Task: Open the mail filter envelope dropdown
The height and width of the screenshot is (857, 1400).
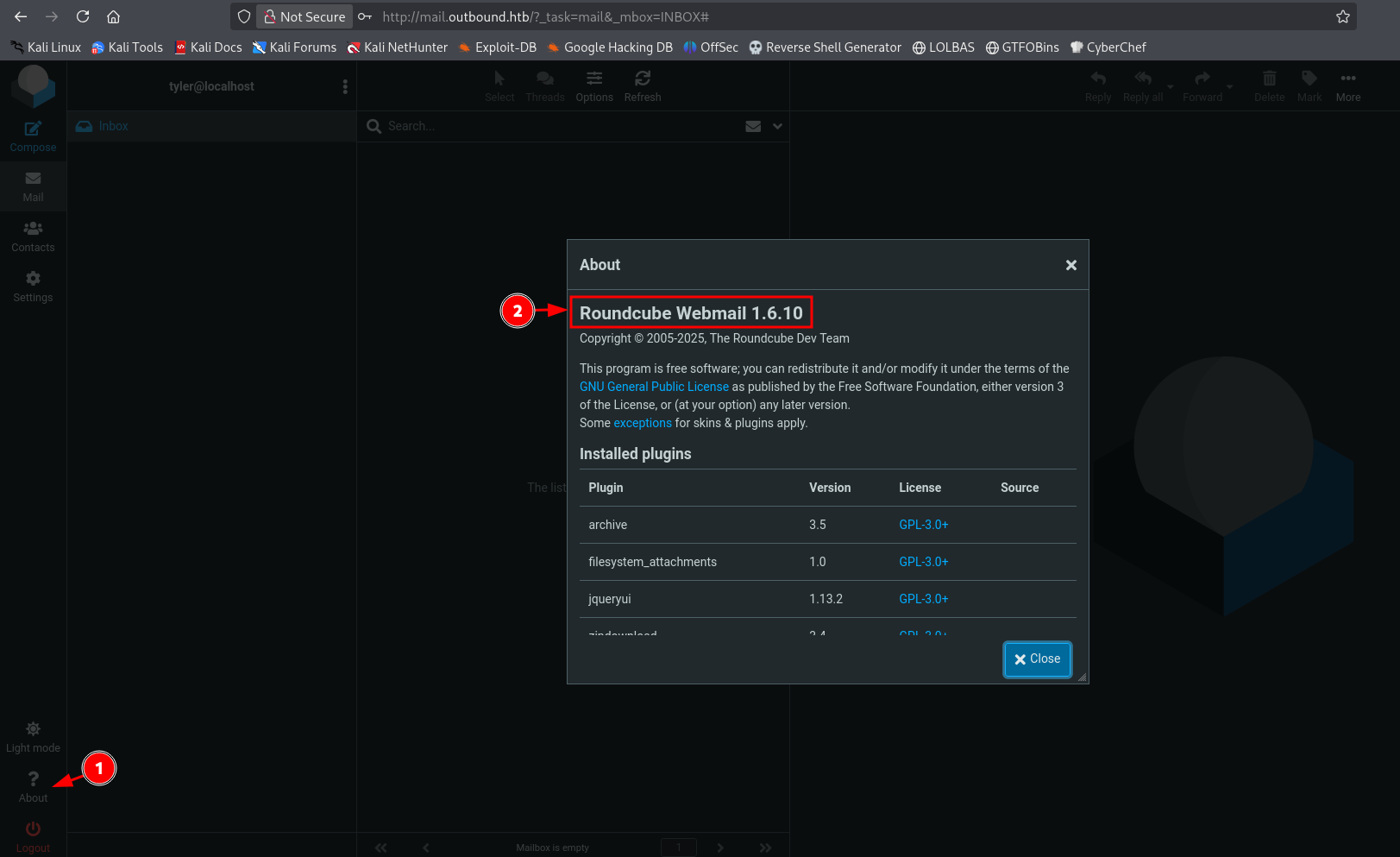Action: tap(753, 126)
